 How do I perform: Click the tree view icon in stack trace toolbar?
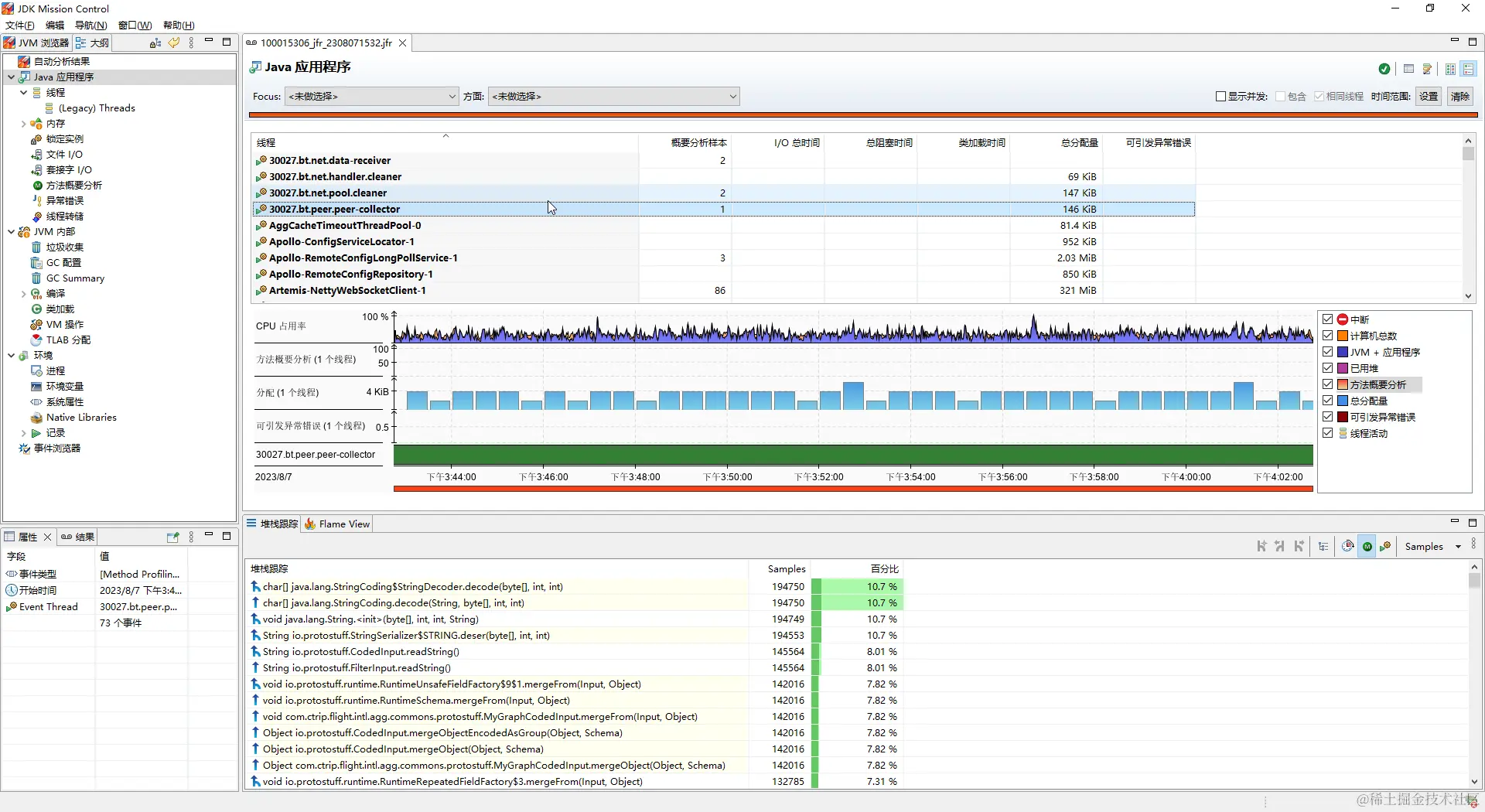(1323, 546)
